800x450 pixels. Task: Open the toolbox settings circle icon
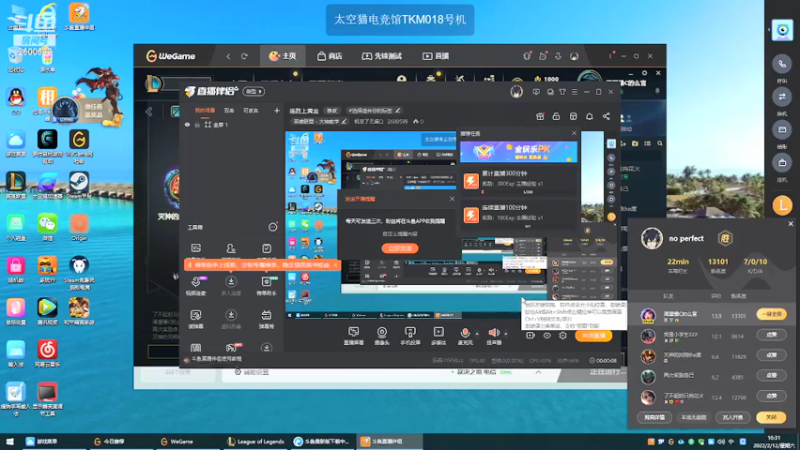pyautogui.click(x=273, y=227)
